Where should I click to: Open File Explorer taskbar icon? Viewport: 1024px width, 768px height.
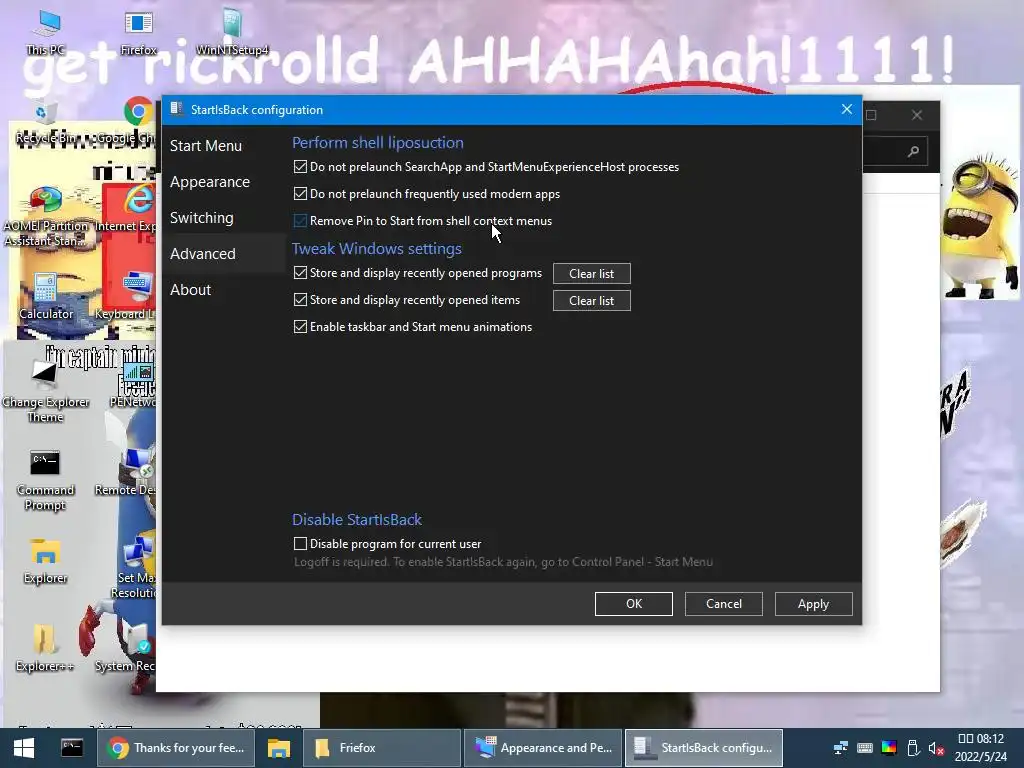tap(279, 748)
